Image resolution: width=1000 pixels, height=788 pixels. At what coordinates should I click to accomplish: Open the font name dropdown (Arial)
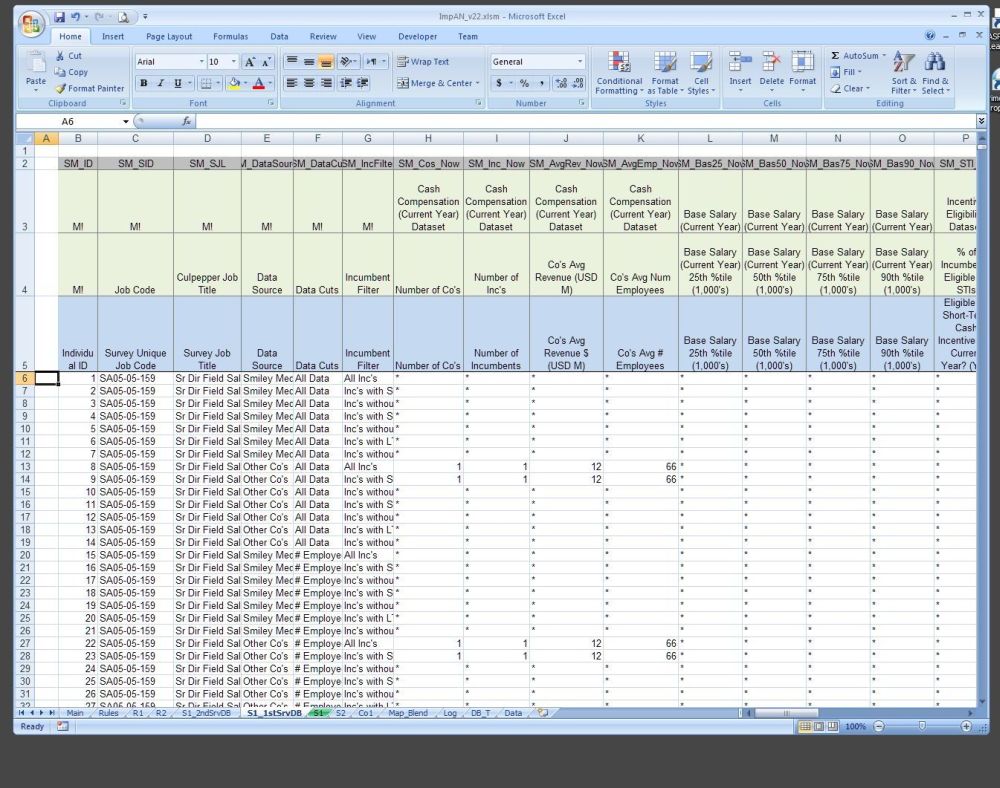pyautogui.click(x=198, y=62)
